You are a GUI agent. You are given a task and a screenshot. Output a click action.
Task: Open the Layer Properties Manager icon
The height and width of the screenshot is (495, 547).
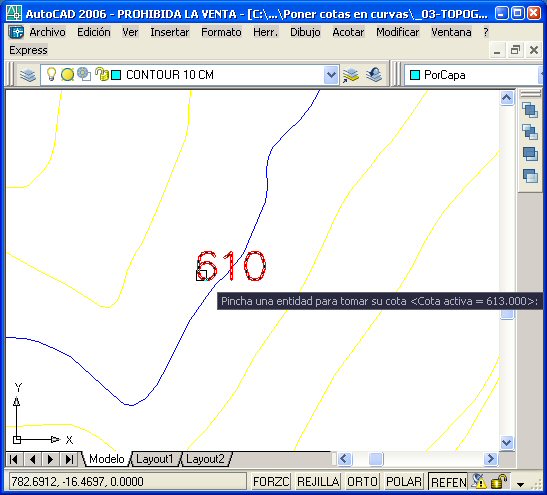(x=28, y=75)
